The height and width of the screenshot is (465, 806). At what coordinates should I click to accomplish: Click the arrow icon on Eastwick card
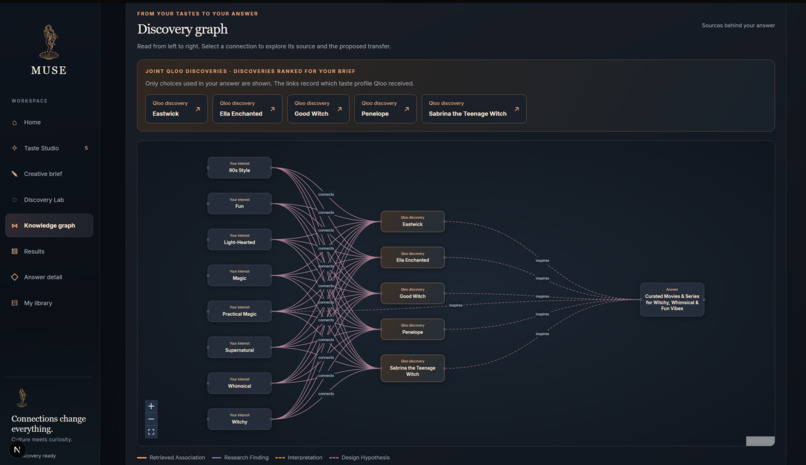197,109
